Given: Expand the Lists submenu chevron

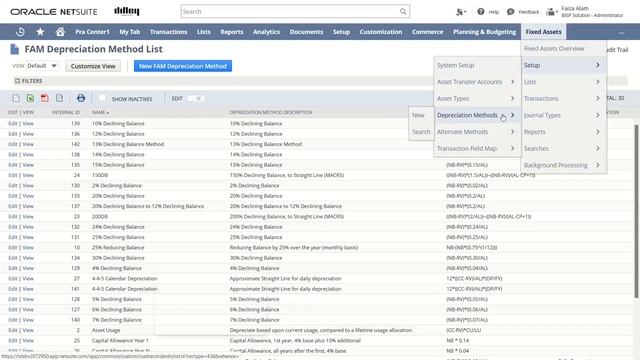Looking at the screenshot, I should [x=598, y=82].
